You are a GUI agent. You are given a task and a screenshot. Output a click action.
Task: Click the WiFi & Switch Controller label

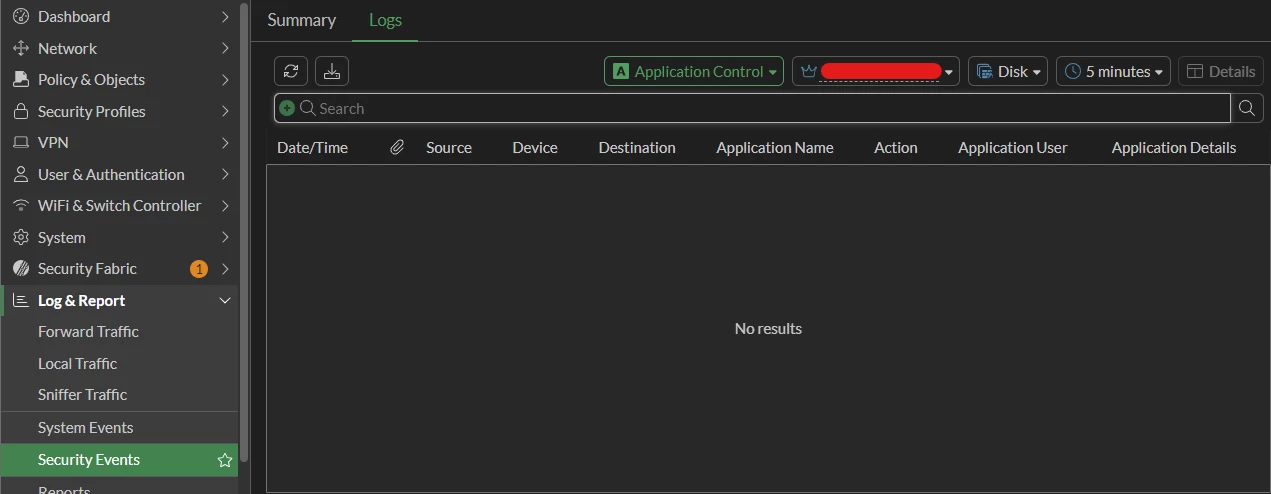tap(119, 206)
